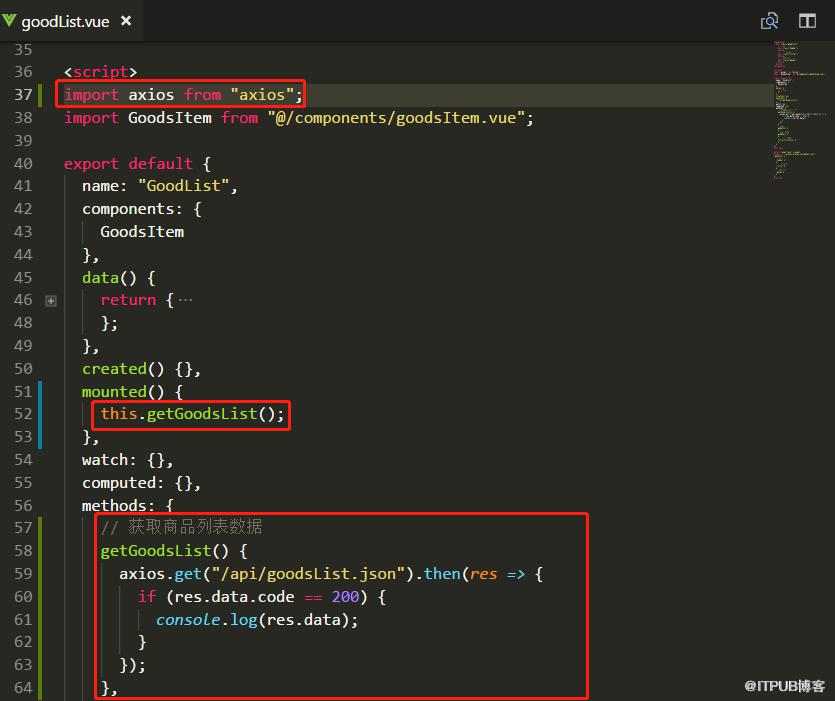Click the mounted() hook declaration
Viewport: 835px width, 701px height.
tap(132, 392)
